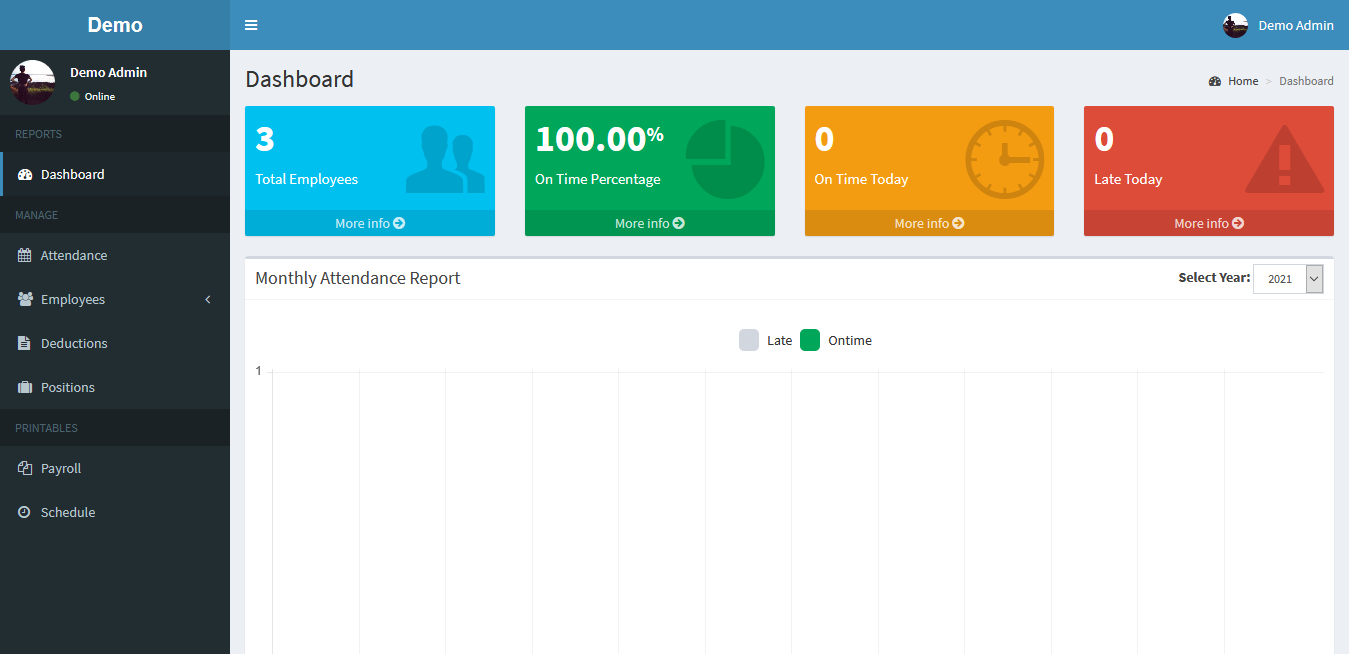Go to Deductions page
Image resolution: width=1349 pixels, height=654 pixels.
click(x=115, y=343)
